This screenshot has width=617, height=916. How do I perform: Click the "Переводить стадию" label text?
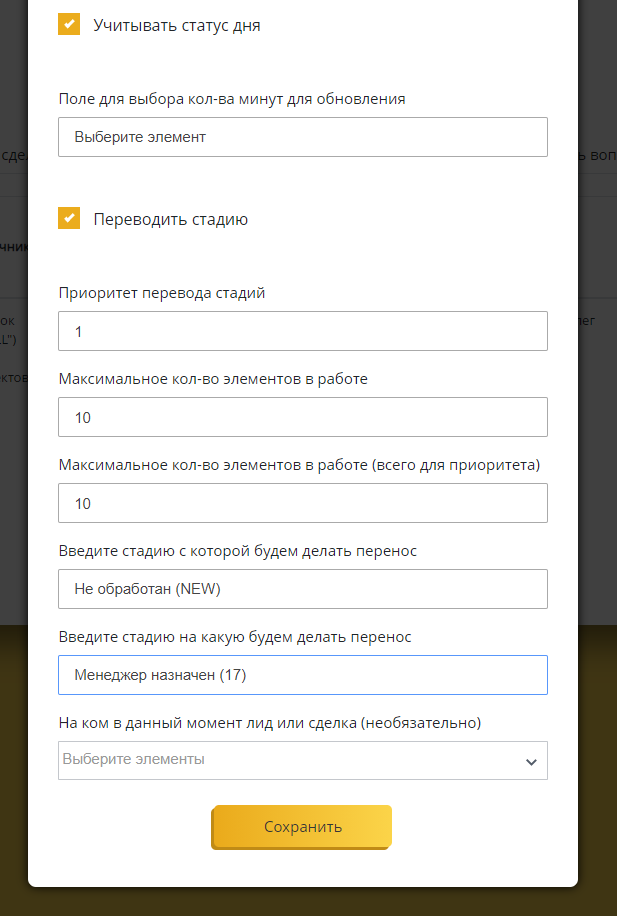(170, 220)
